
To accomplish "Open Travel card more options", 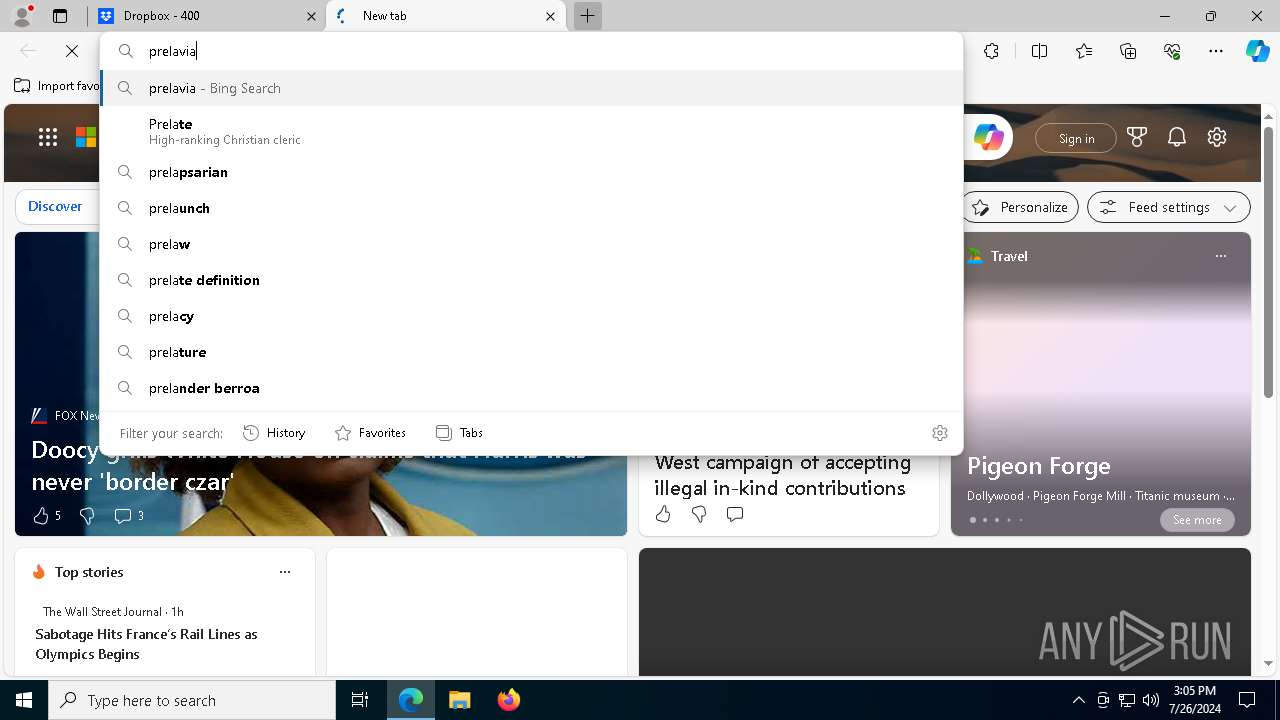I will pos(1220,256).
